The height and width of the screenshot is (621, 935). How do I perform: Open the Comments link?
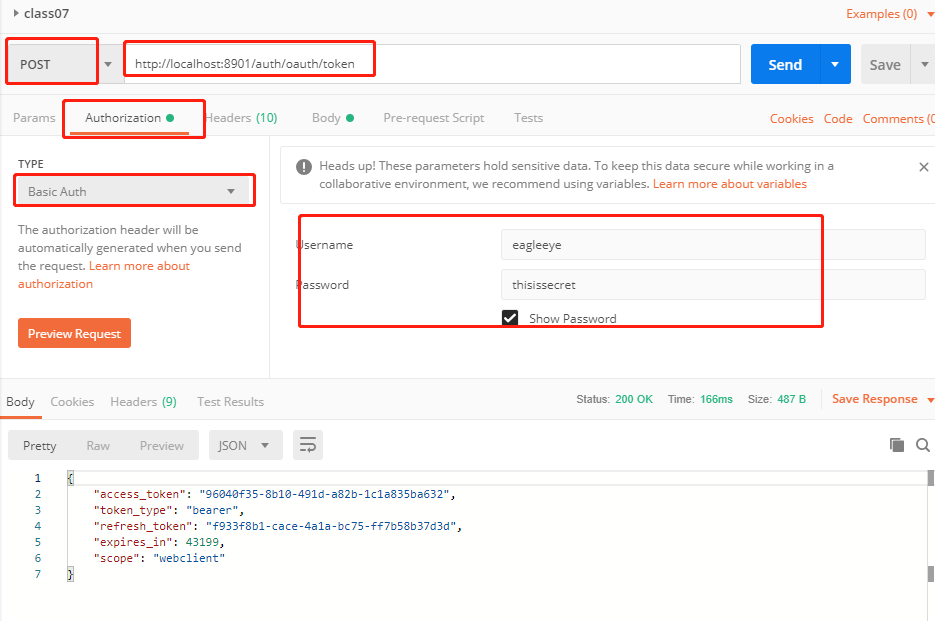(x=898, y=119)
